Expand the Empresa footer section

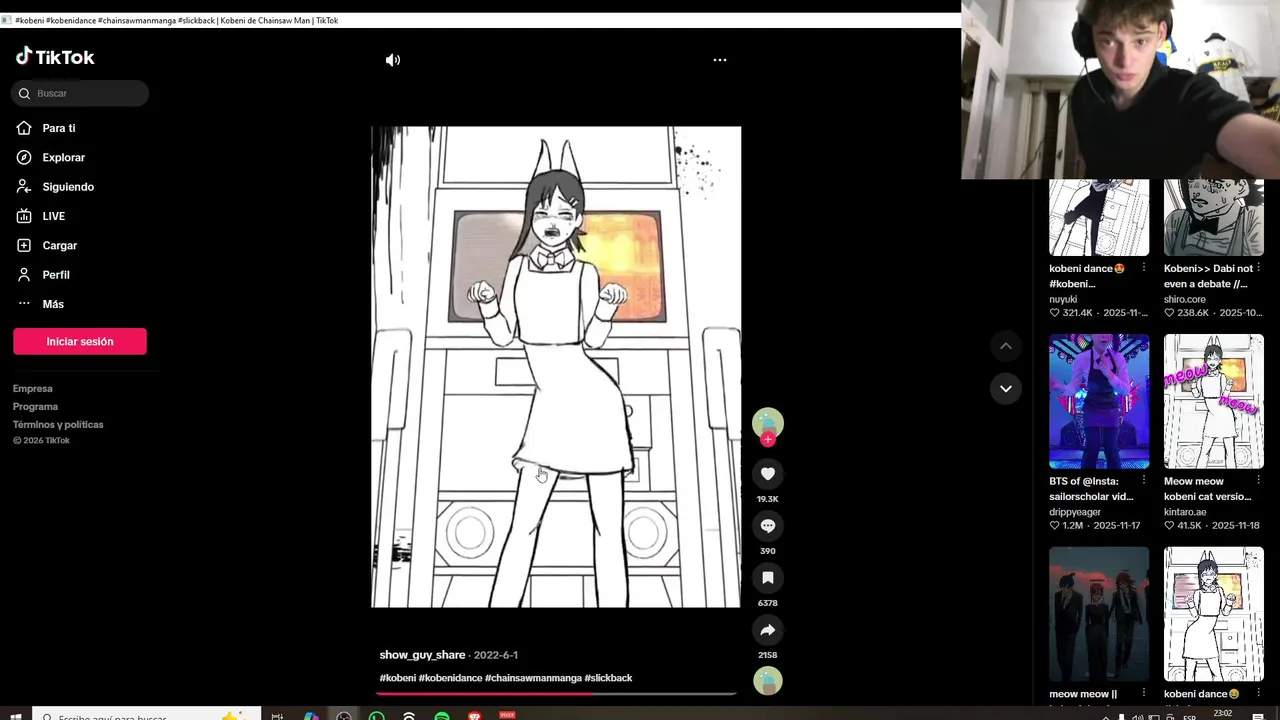click(x=33, y=389)
